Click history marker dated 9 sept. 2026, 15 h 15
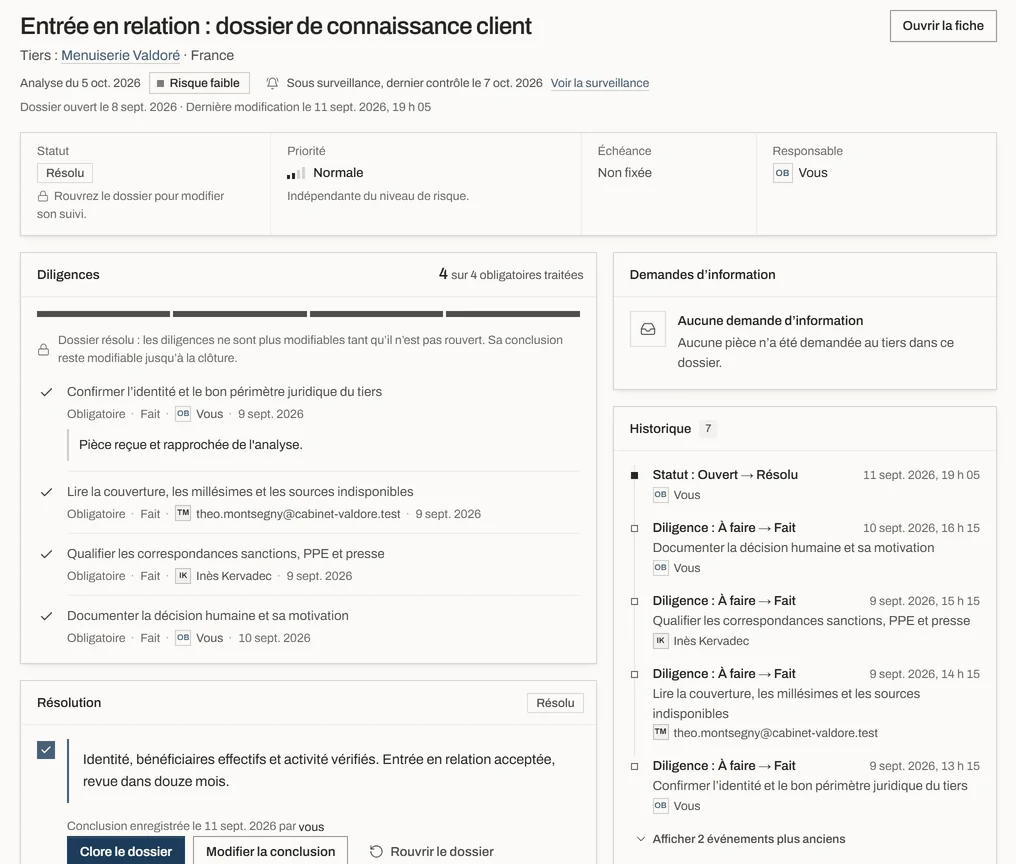1016x864 pixels. (x=634, y=601)
